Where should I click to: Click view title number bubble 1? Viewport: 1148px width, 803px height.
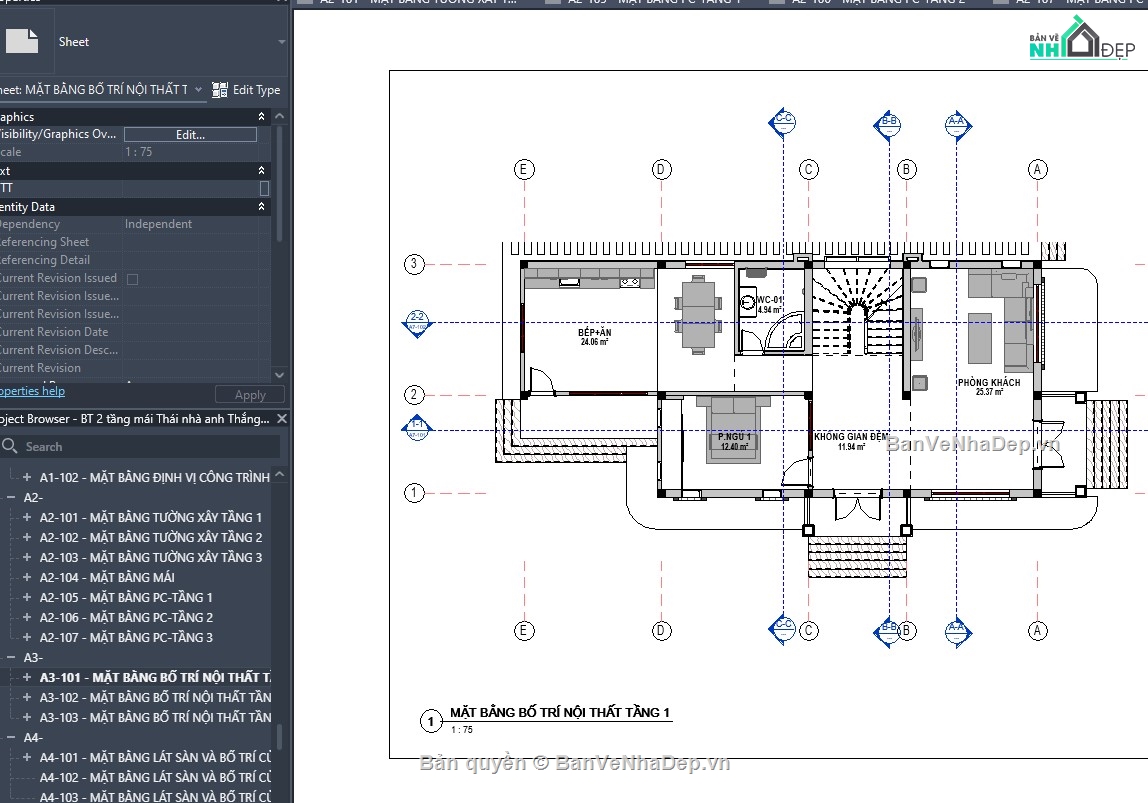(x=430, y=721)
